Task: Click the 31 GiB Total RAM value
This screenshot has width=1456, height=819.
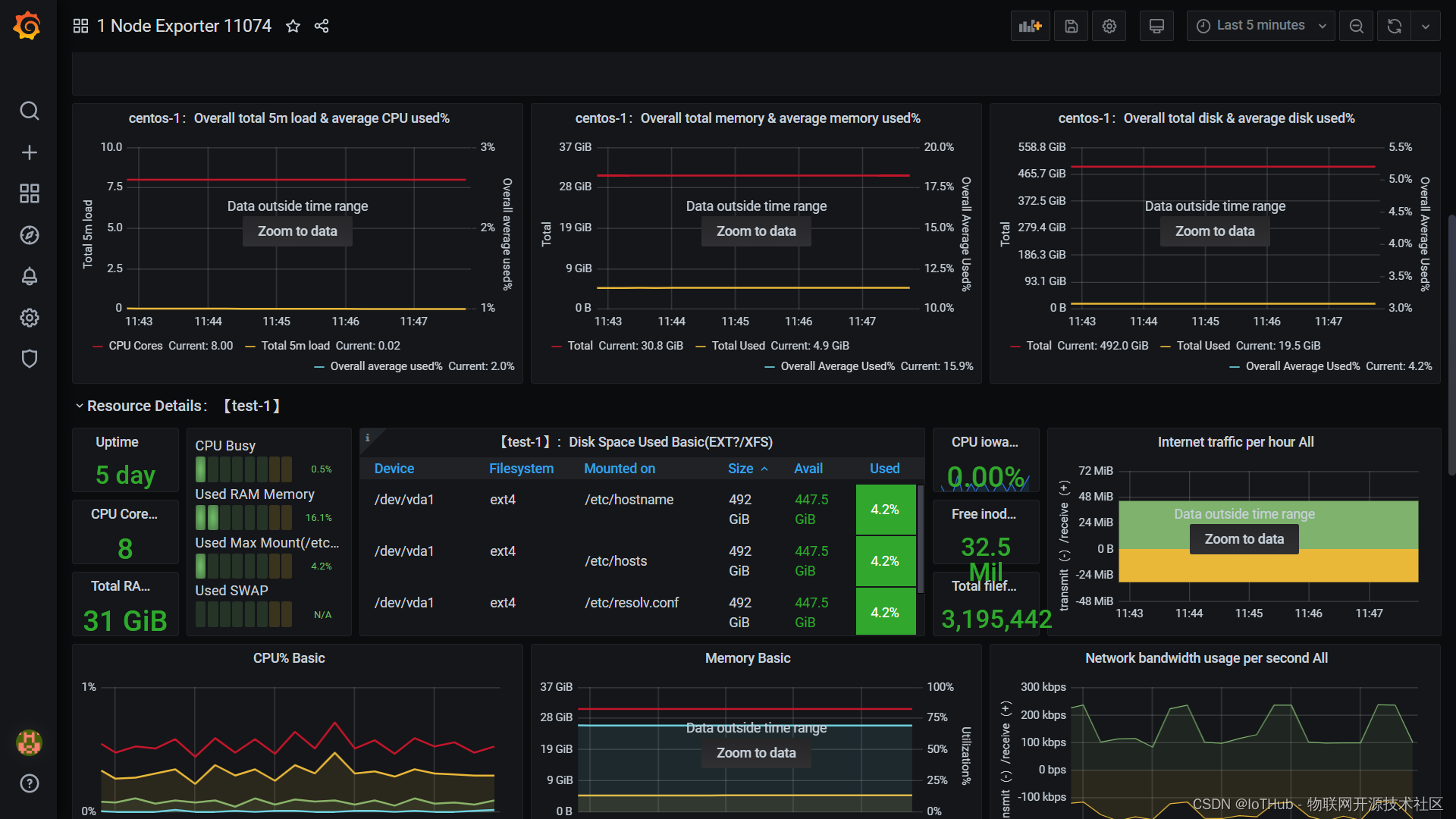Action: (x=125, y=621)
